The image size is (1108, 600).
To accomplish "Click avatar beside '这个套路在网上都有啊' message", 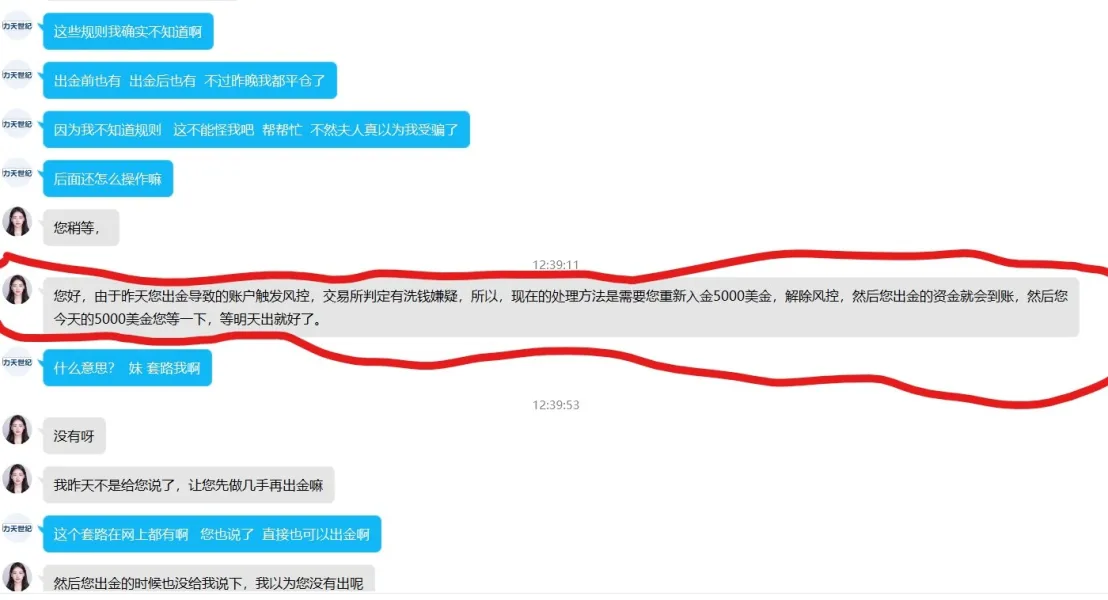I will pyautogui.click(x=17, y=529).
